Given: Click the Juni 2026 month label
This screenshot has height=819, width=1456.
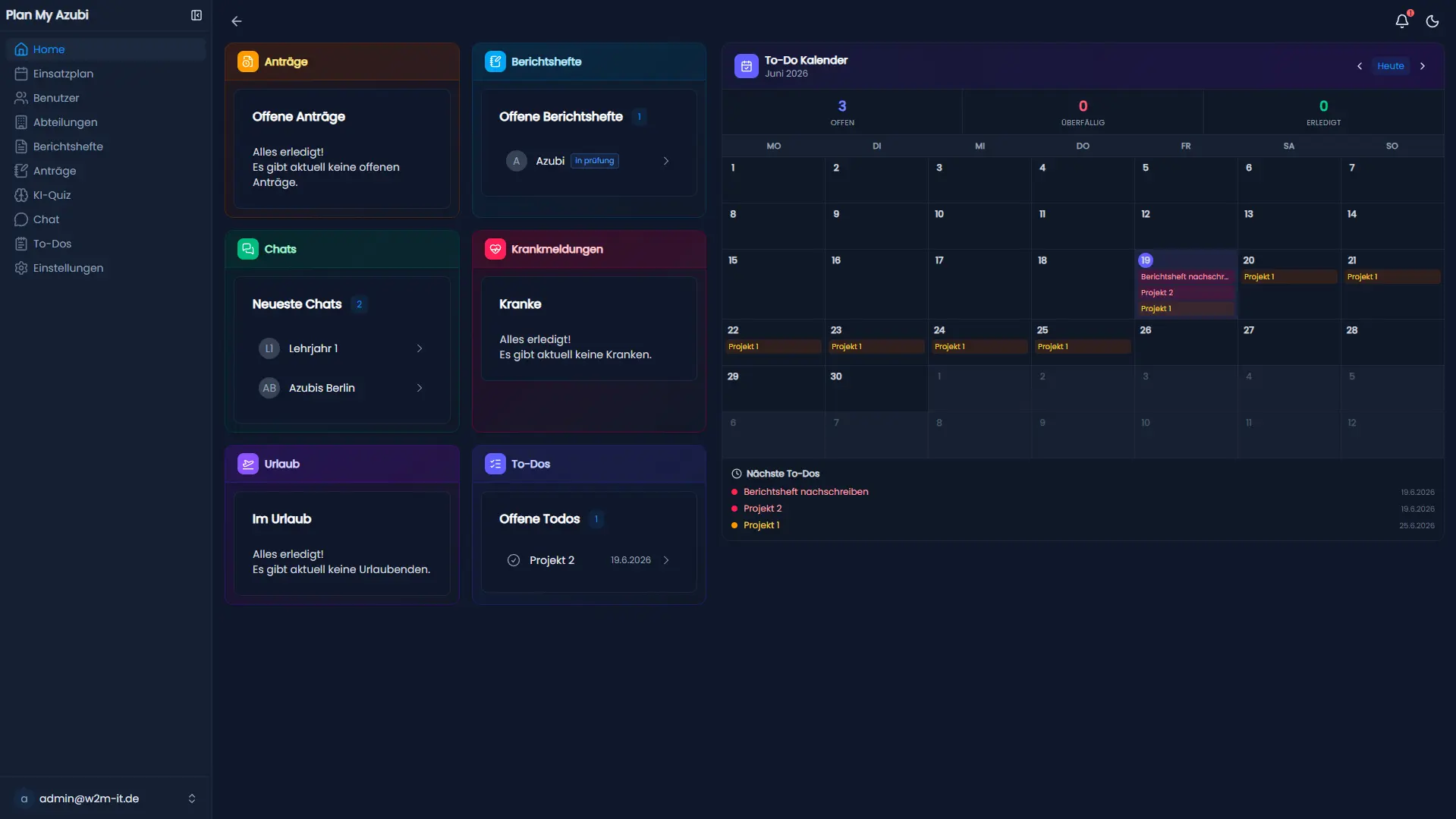Looking at the screenshot, I should (786, 74).
